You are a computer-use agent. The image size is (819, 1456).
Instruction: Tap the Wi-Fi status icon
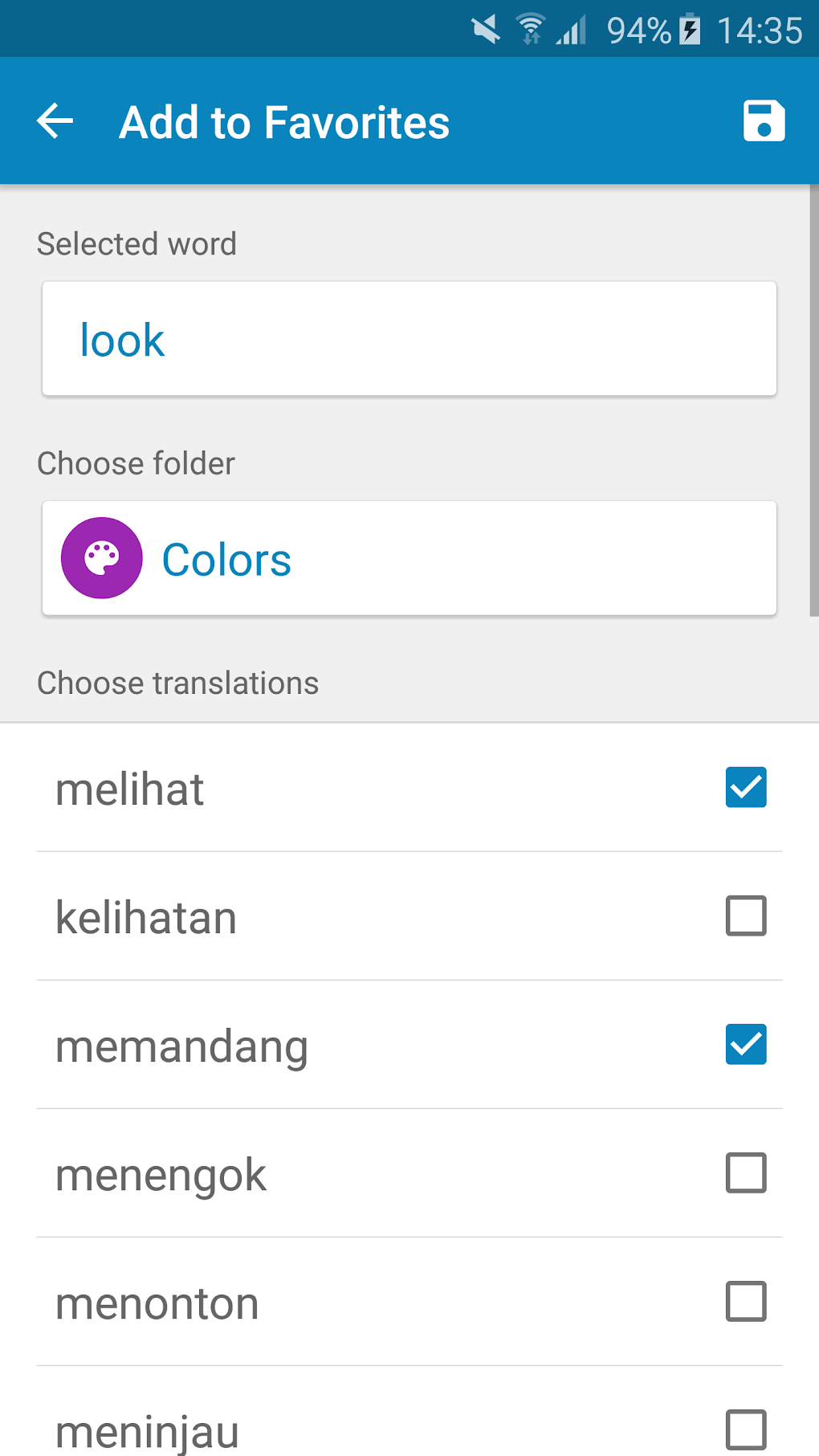click(530, 30)
